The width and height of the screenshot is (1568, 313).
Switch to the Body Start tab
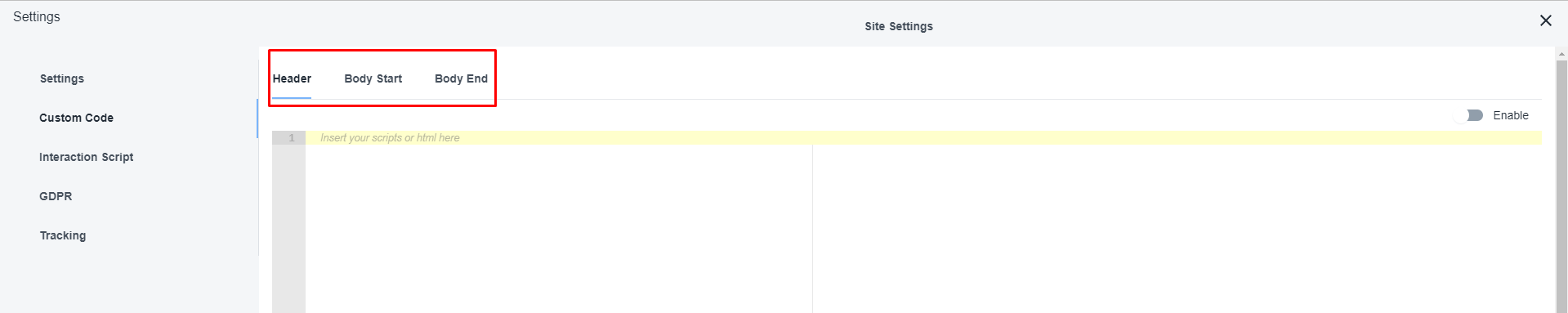click(373, 78)
